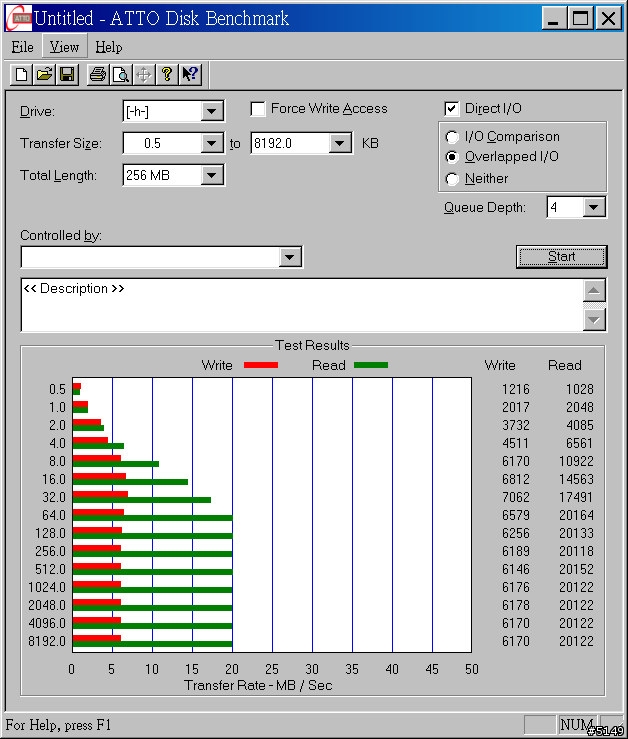Click the New document toolbar icon
This screenshot has width=628, height=739.
pyautogui.click(x=21, y=74)
